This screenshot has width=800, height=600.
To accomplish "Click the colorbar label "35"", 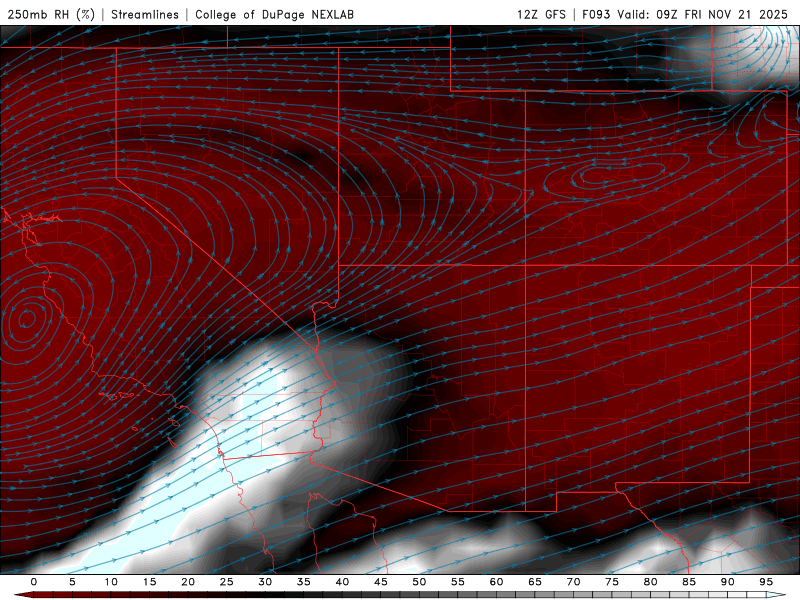I will click(304, 582).
